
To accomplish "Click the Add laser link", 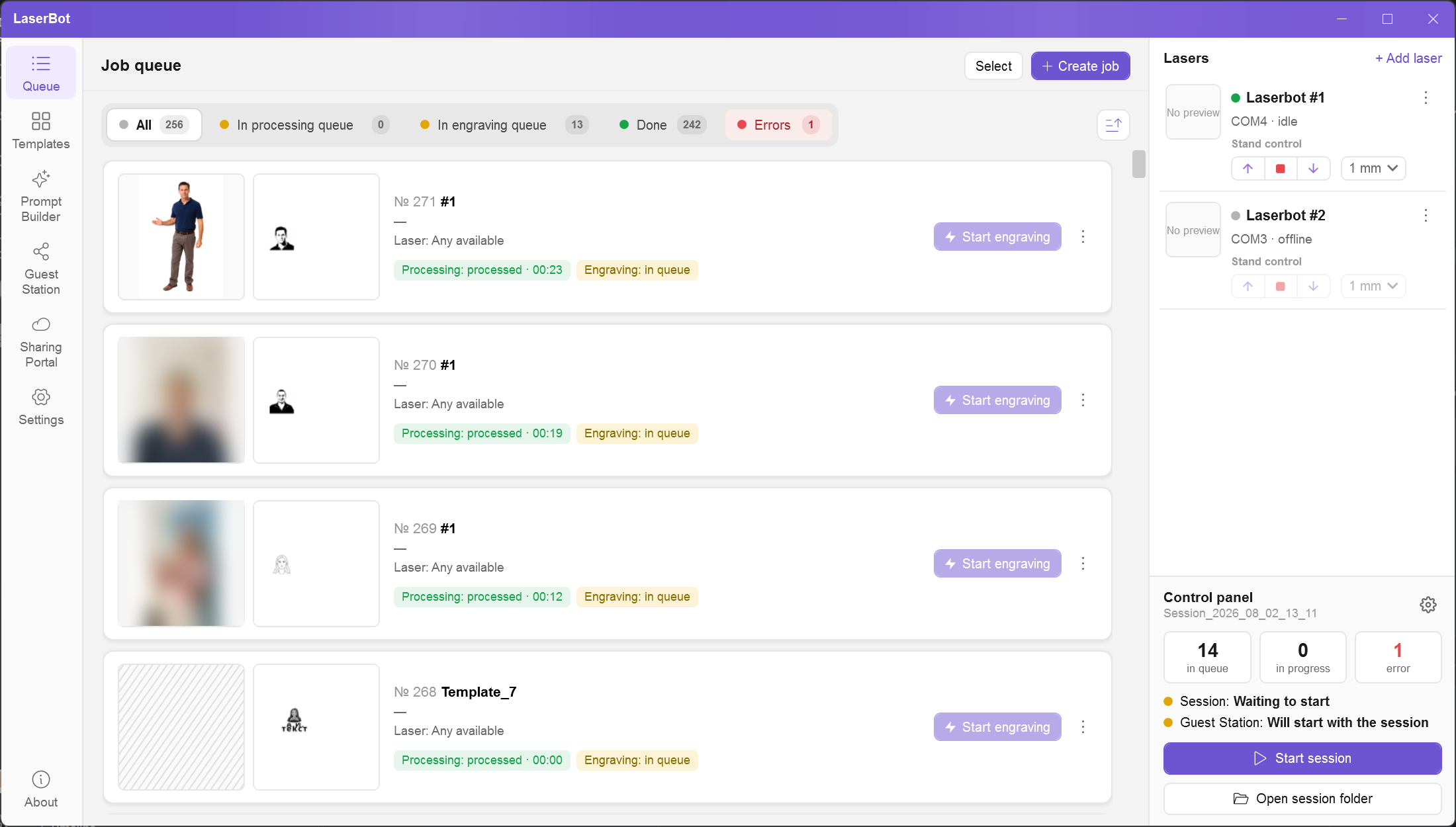I will pos(1408,58).
